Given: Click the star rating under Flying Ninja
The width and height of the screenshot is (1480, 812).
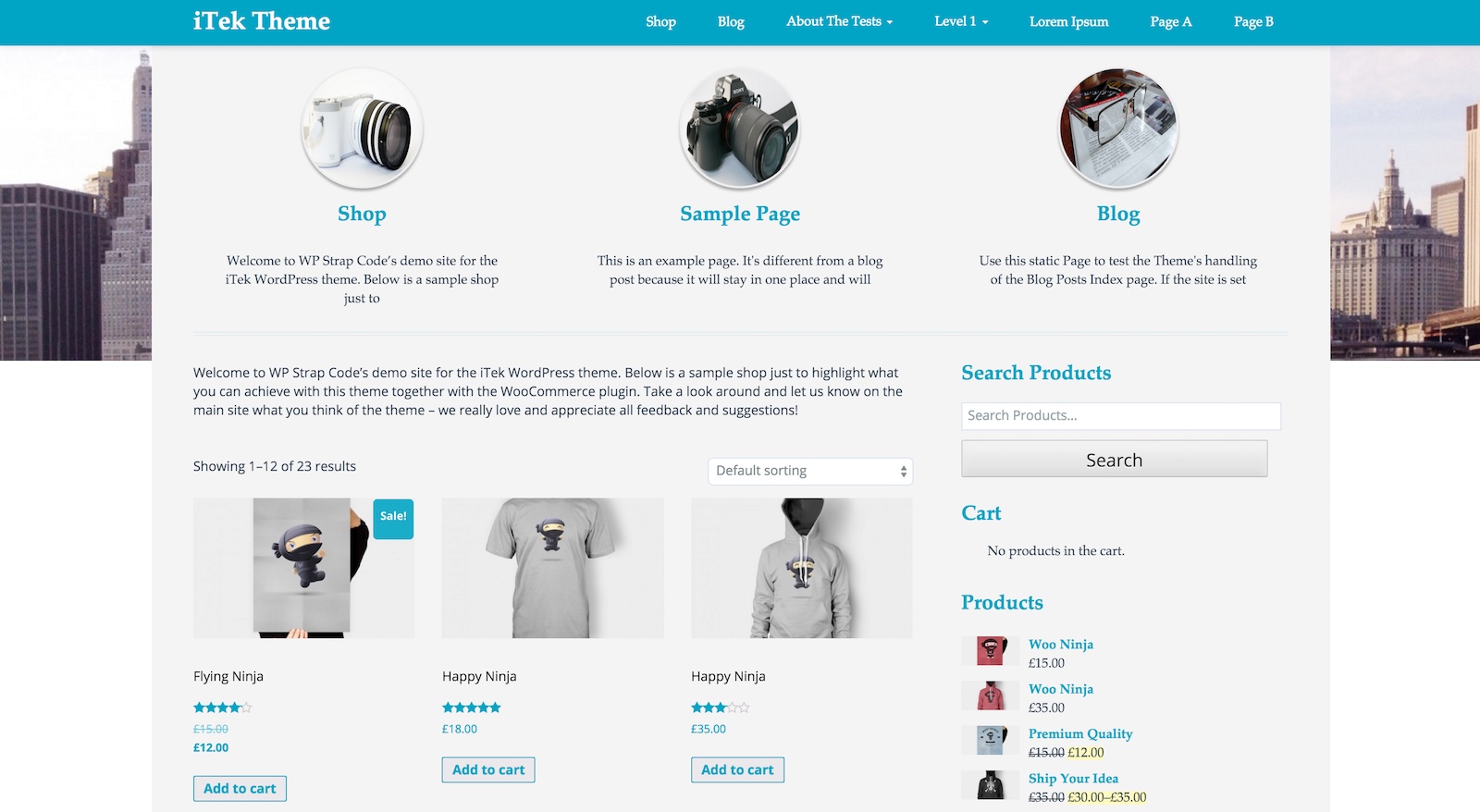Looking at the screenshot, I should click(222, 707).
